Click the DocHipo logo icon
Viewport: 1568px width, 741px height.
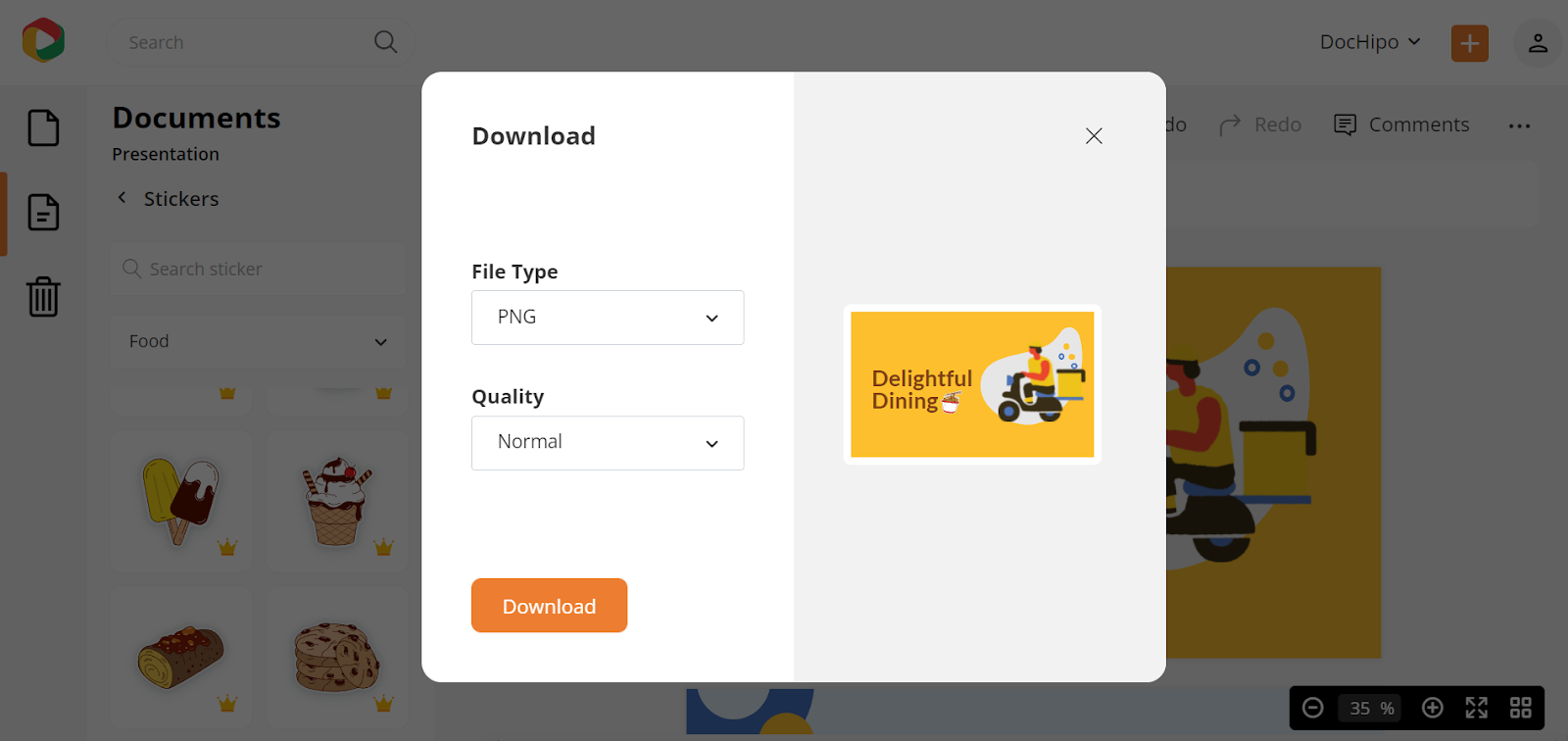click(x=43, y=40)
